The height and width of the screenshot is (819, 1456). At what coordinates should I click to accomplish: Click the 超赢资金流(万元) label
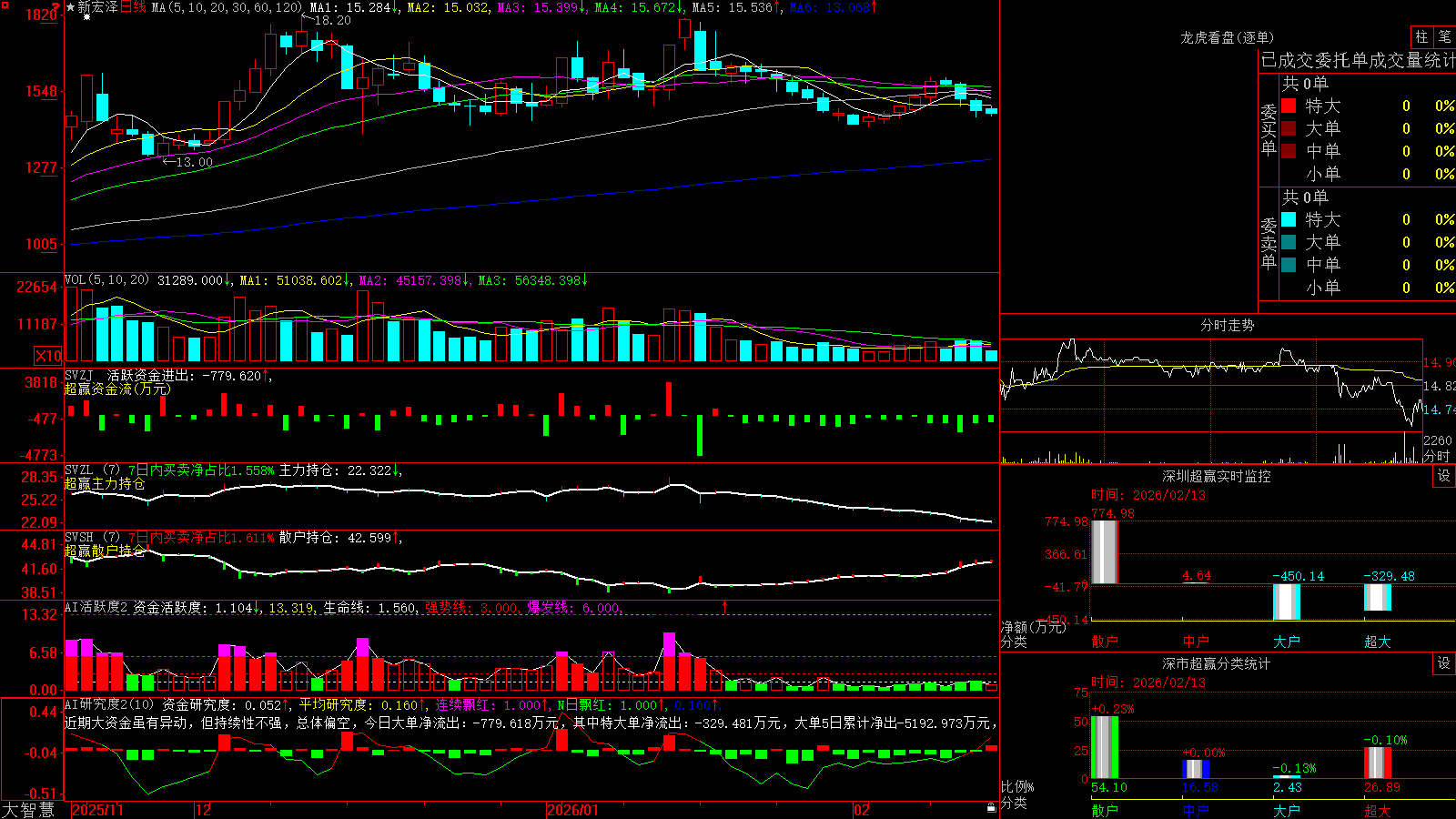point(117,389)
